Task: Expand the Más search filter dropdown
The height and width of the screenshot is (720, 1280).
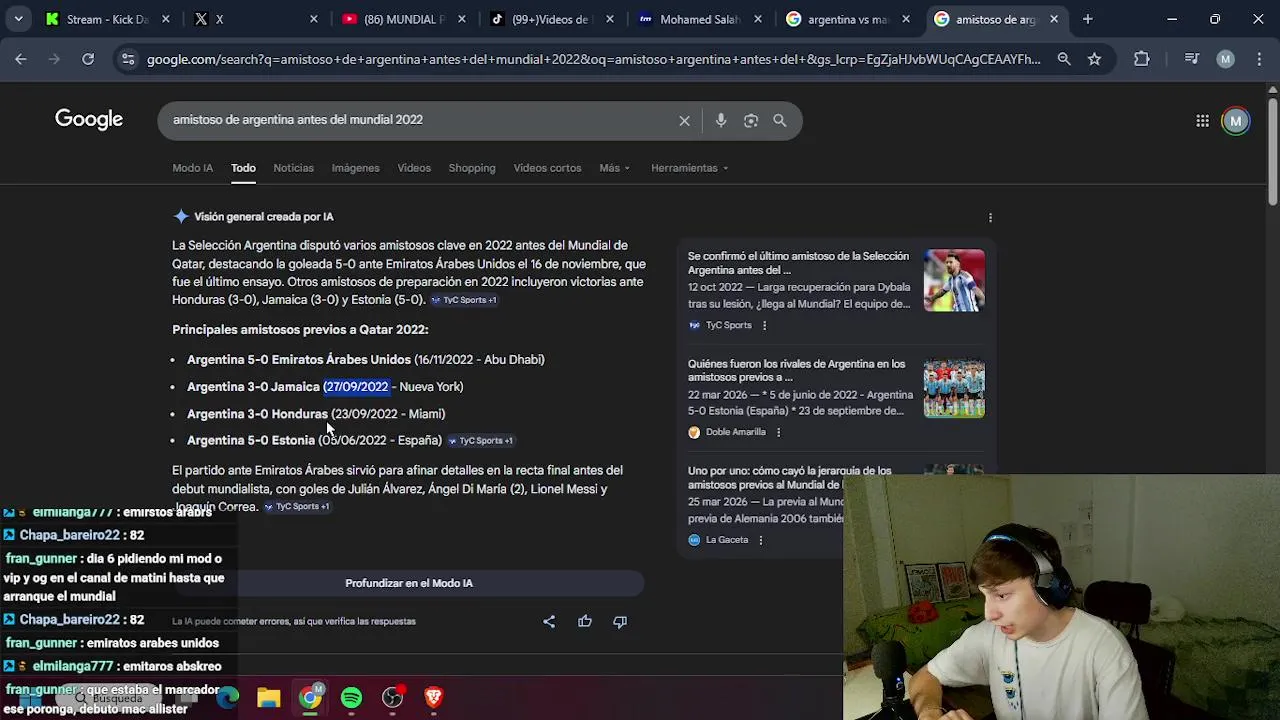Action: click(x=614, y=168)
